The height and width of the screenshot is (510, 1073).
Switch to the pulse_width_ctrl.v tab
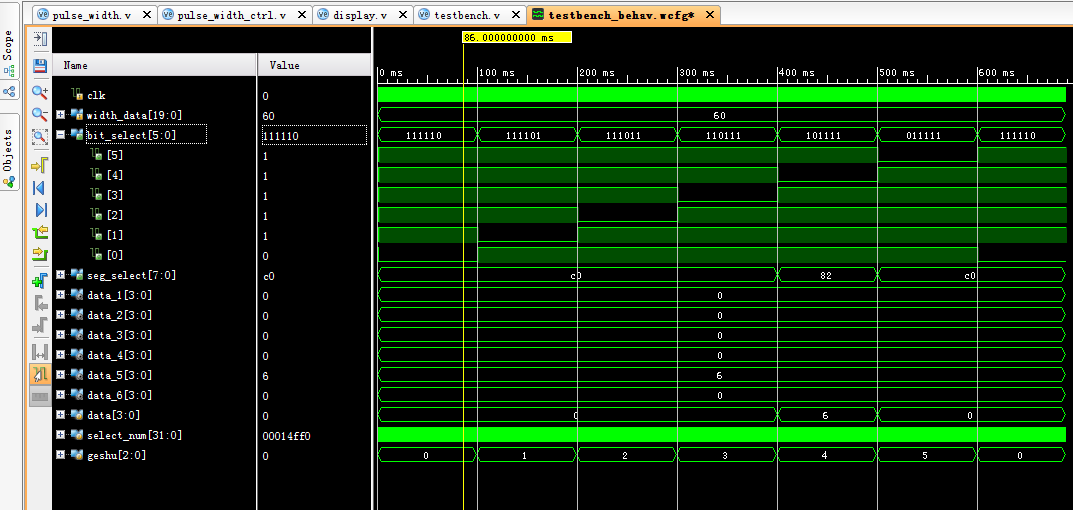tap(230, 15)
